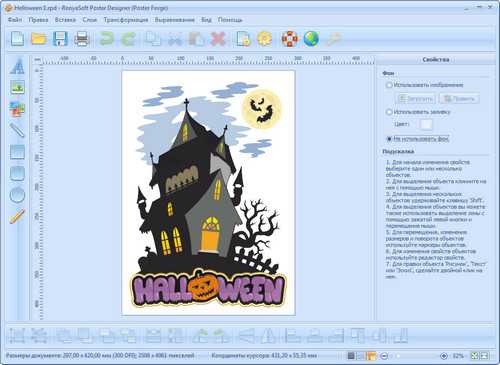
Task: Click the lifebuoy Help icon
Action: tap(290, 39)
